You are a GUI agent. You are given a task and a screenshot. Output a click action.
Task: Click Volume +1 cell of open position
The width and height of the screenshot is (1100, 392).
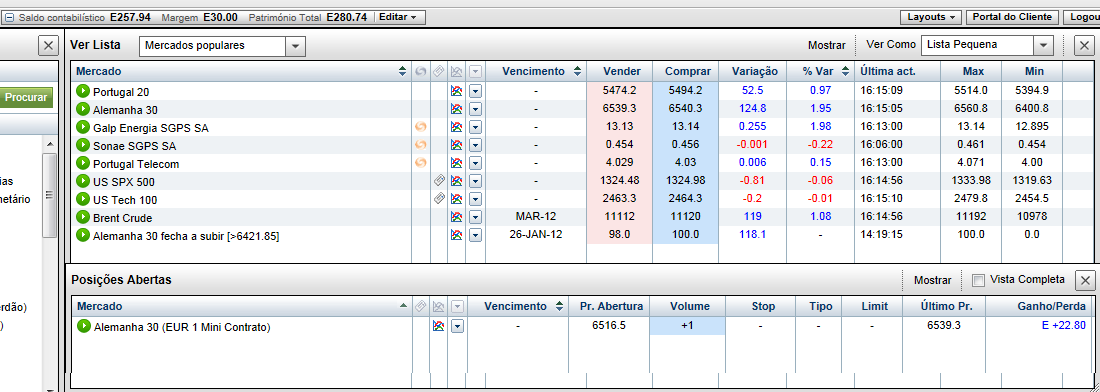point(688,326)
